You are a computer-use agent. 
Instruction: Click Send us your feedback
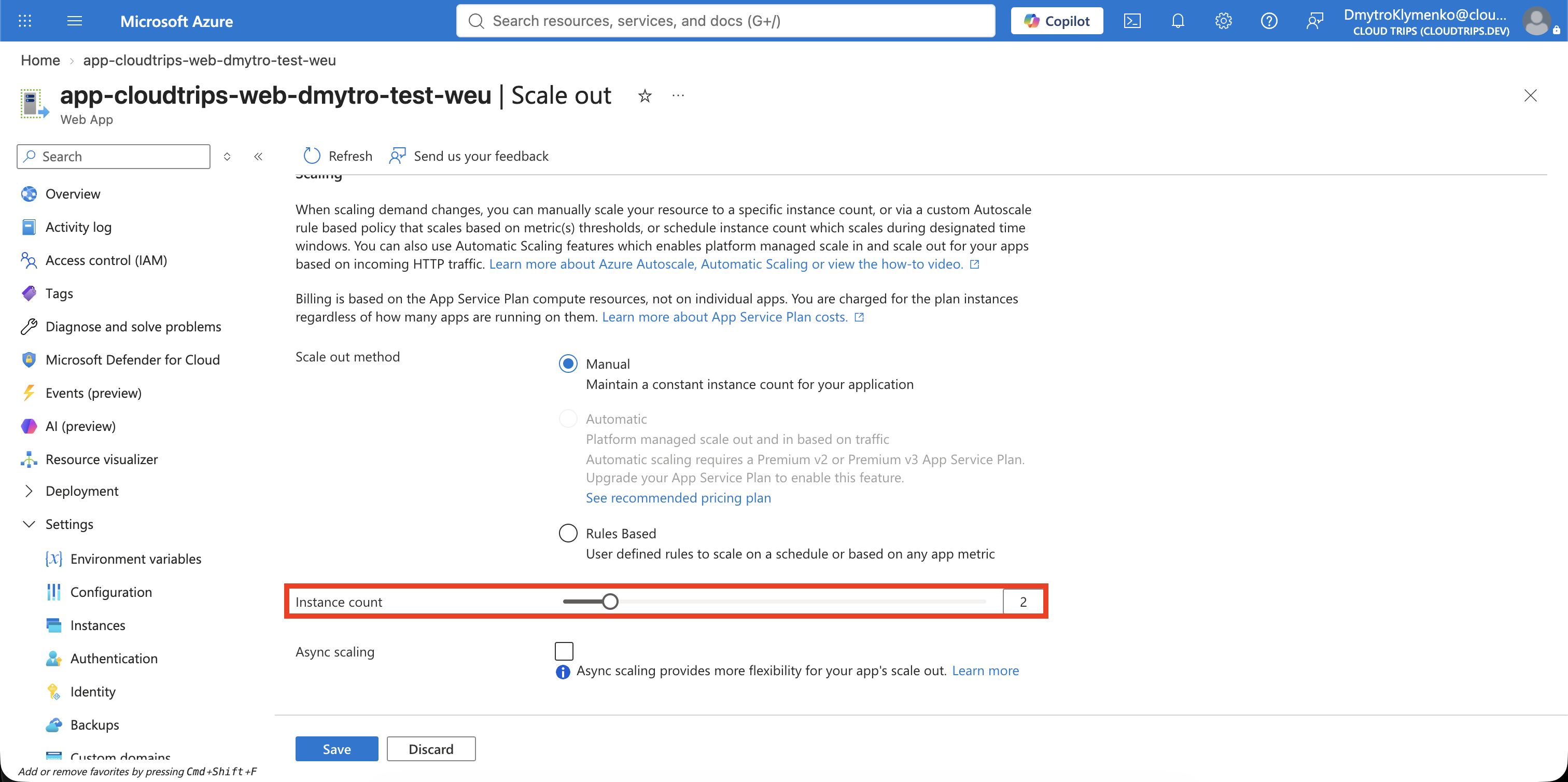pyautogui.click(x=469, y=156)
